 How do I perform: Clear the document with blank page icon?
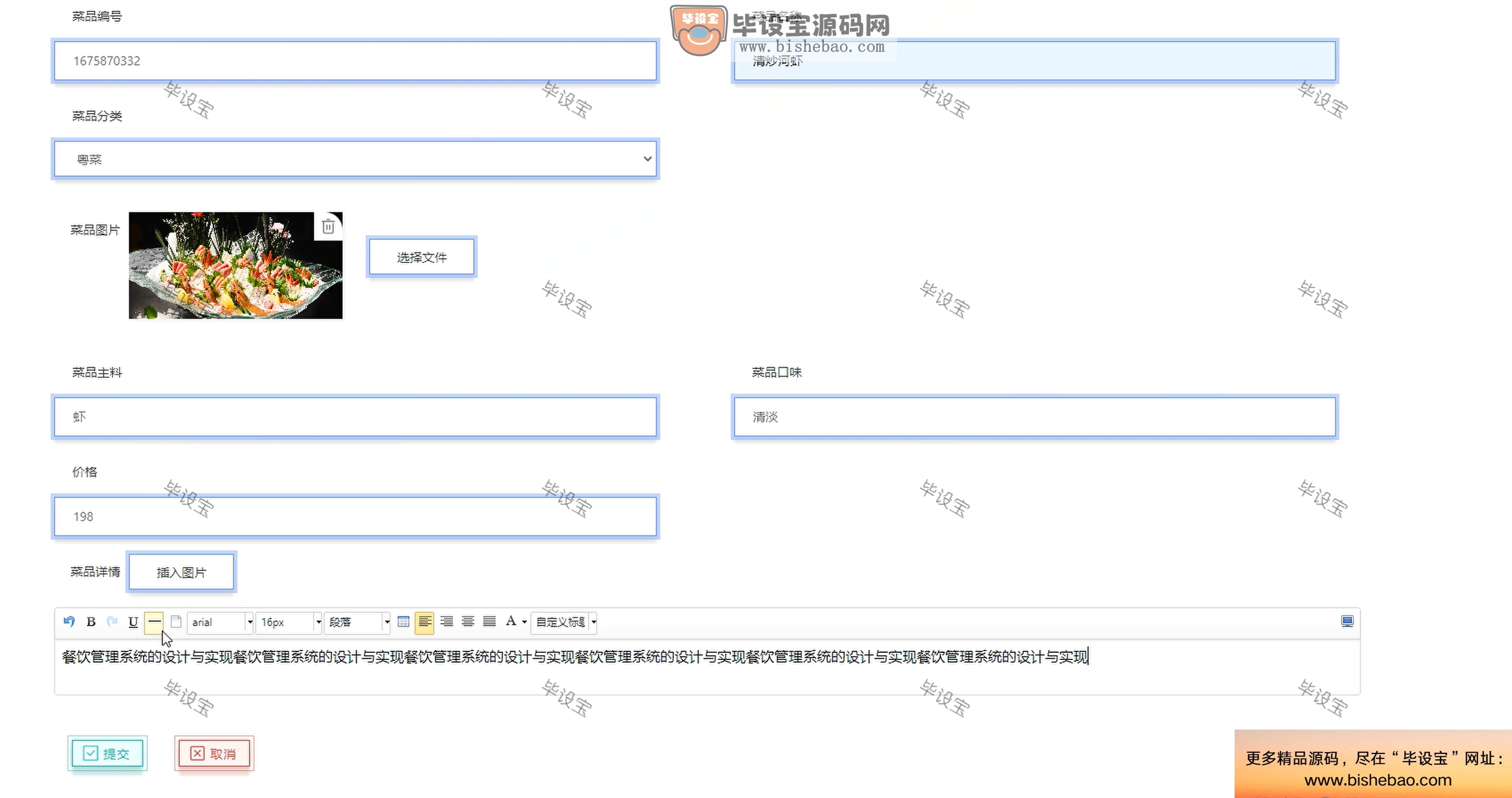pos(176,622)
